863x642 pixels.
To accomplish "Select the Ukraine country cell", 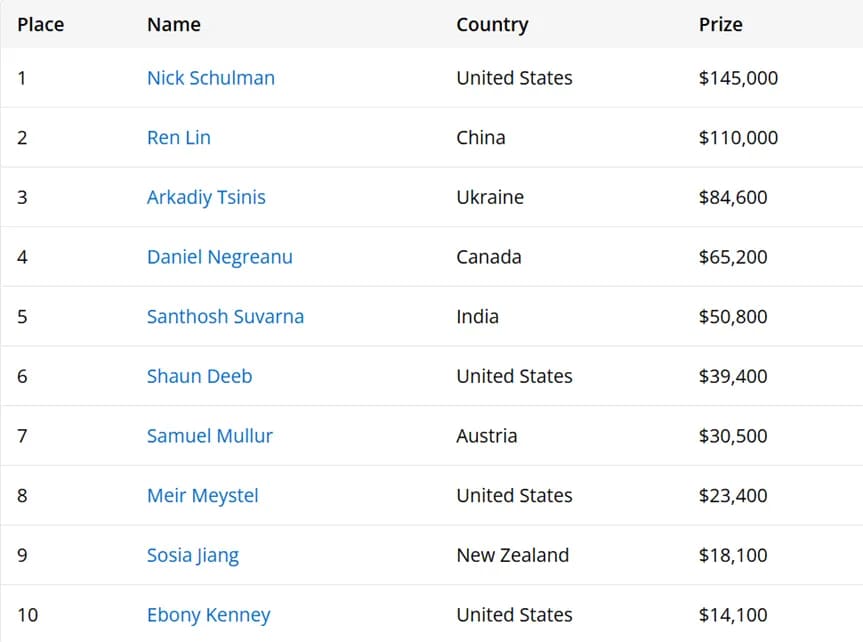I will tap(490, 197).
